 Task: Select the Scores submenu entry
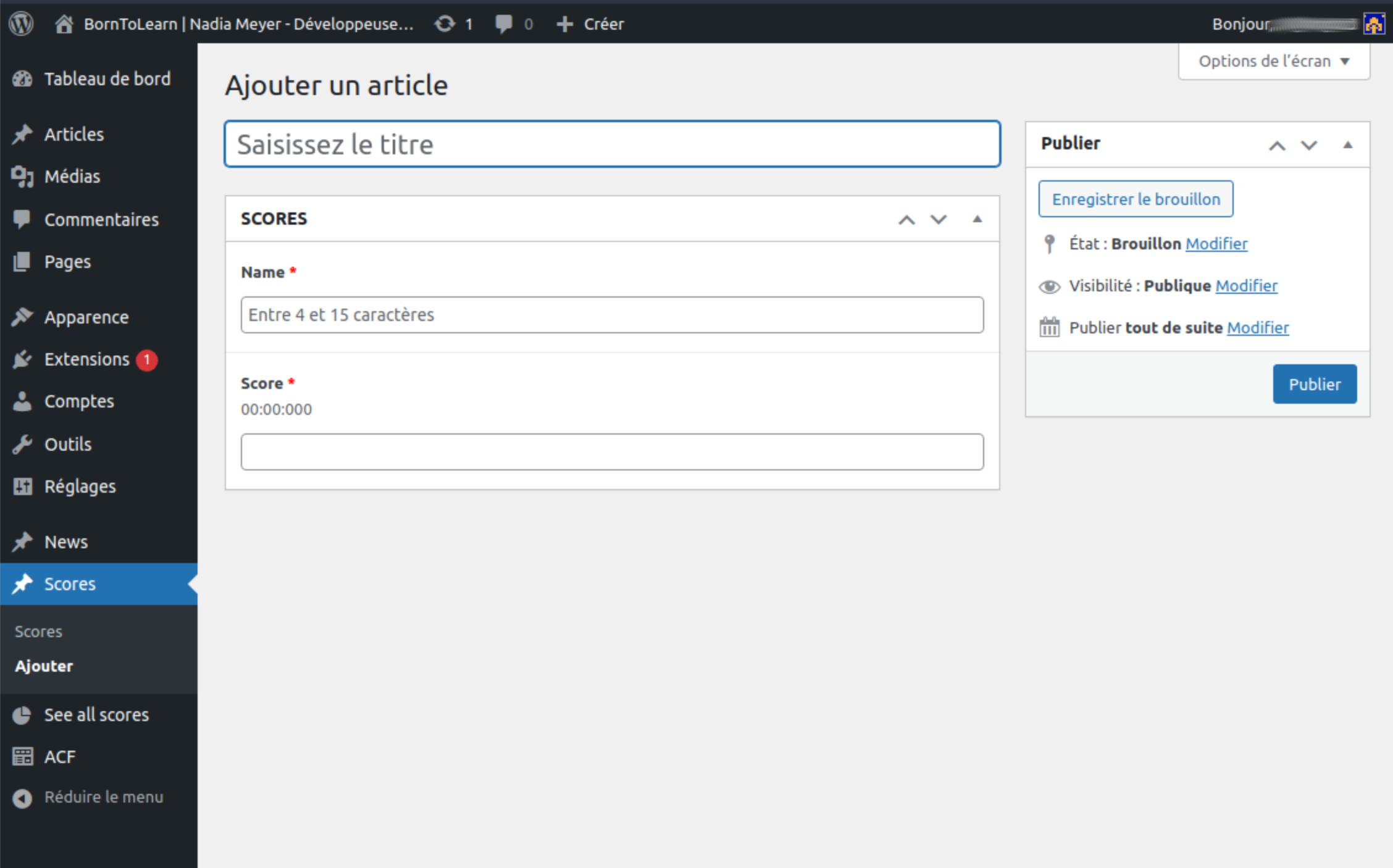(x=38, y=632)
